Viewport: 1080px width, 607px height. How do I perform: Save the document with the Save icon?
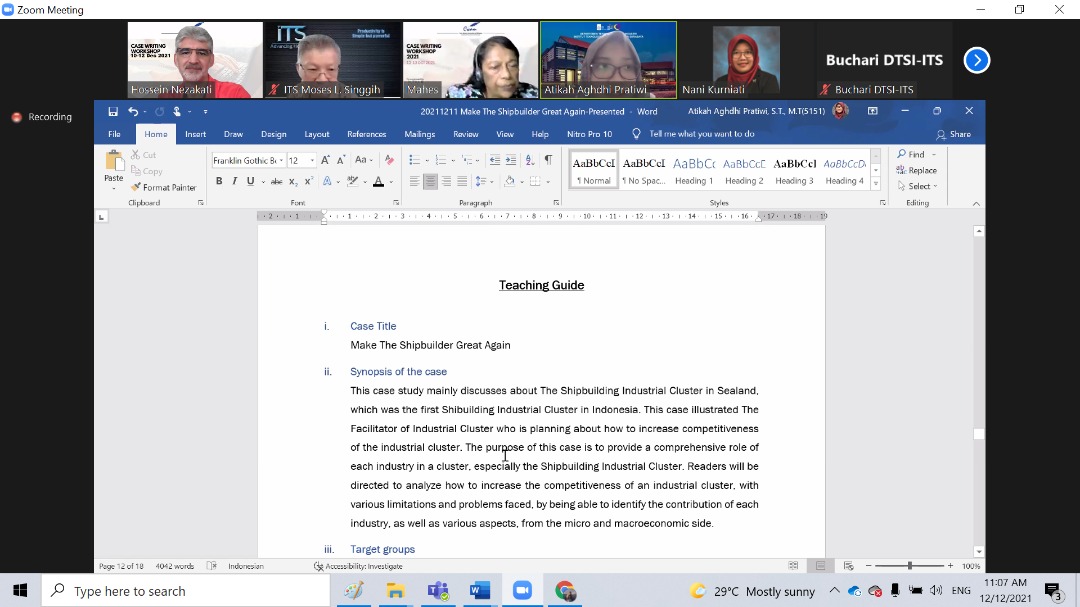point(113,111)
